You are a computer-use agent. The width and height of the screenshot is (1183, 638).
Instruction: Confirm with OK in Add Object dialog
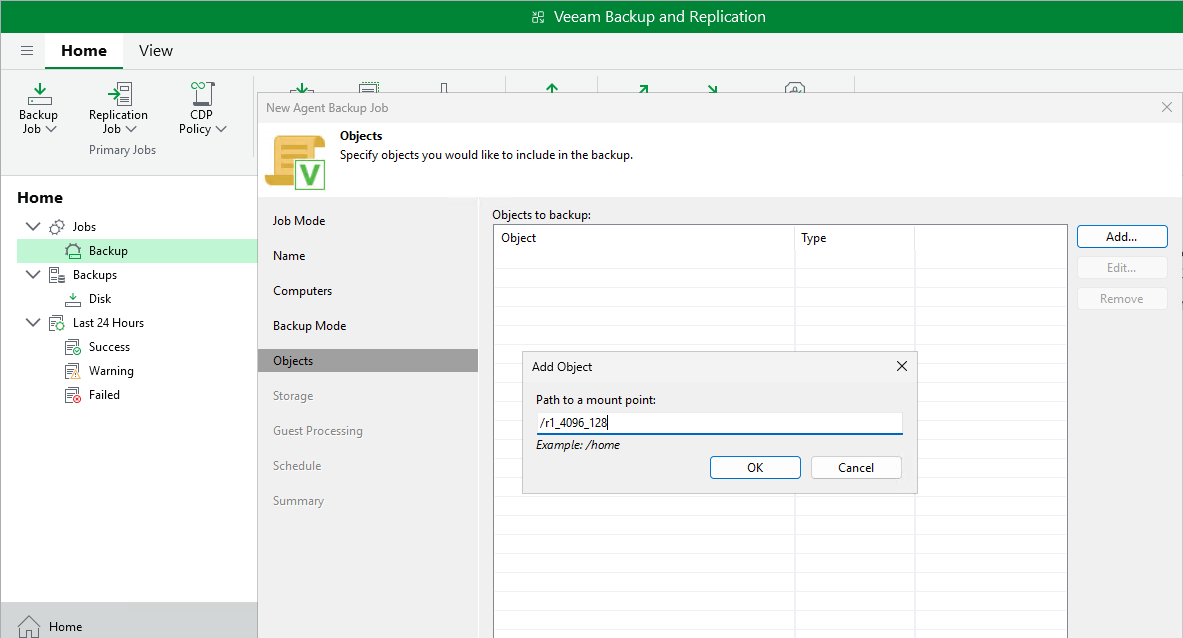[755, 468]
